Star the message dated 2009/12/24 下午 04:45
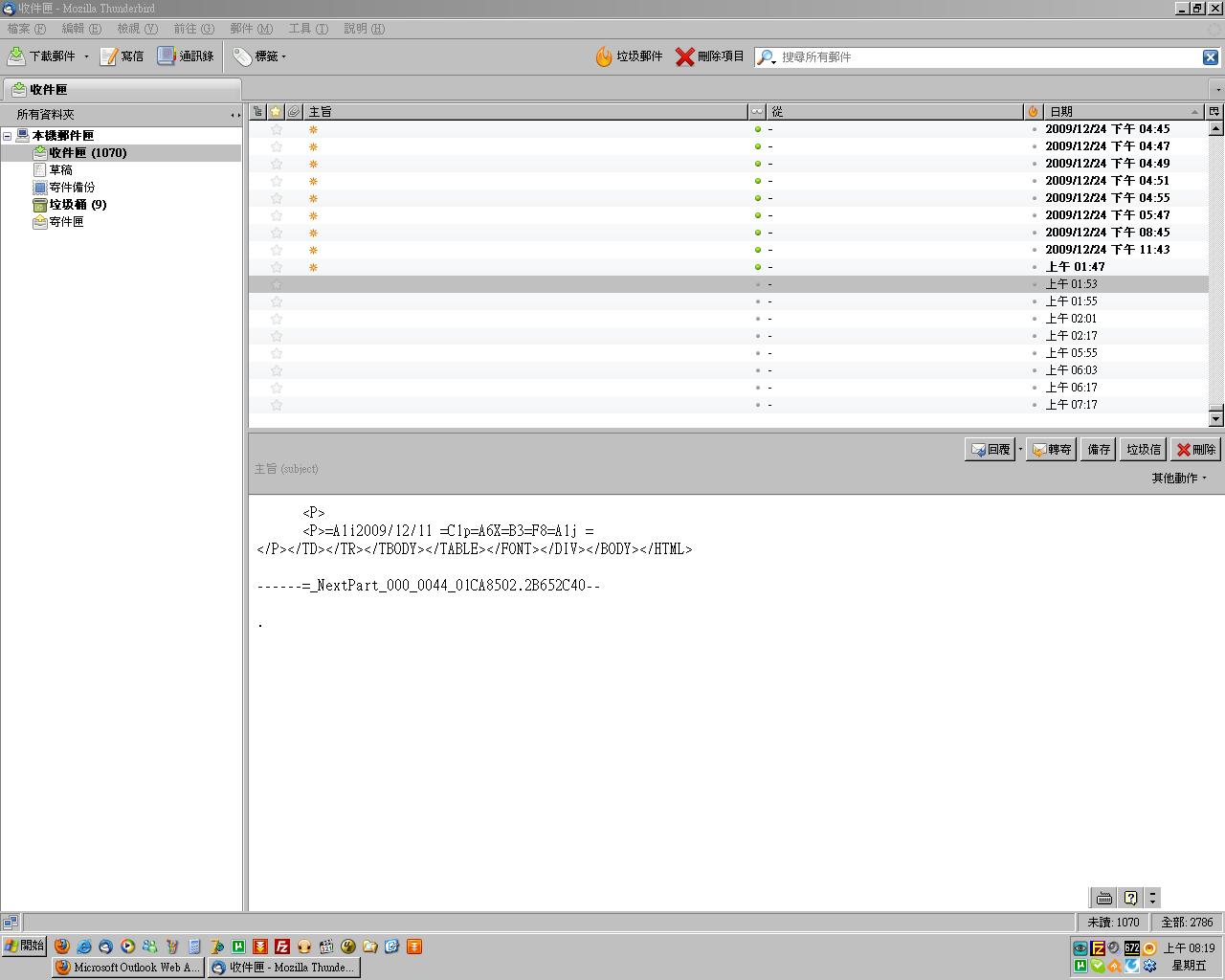Viewport: 1225px width, 980px height. pyautogui.click(x=277, y=129)
